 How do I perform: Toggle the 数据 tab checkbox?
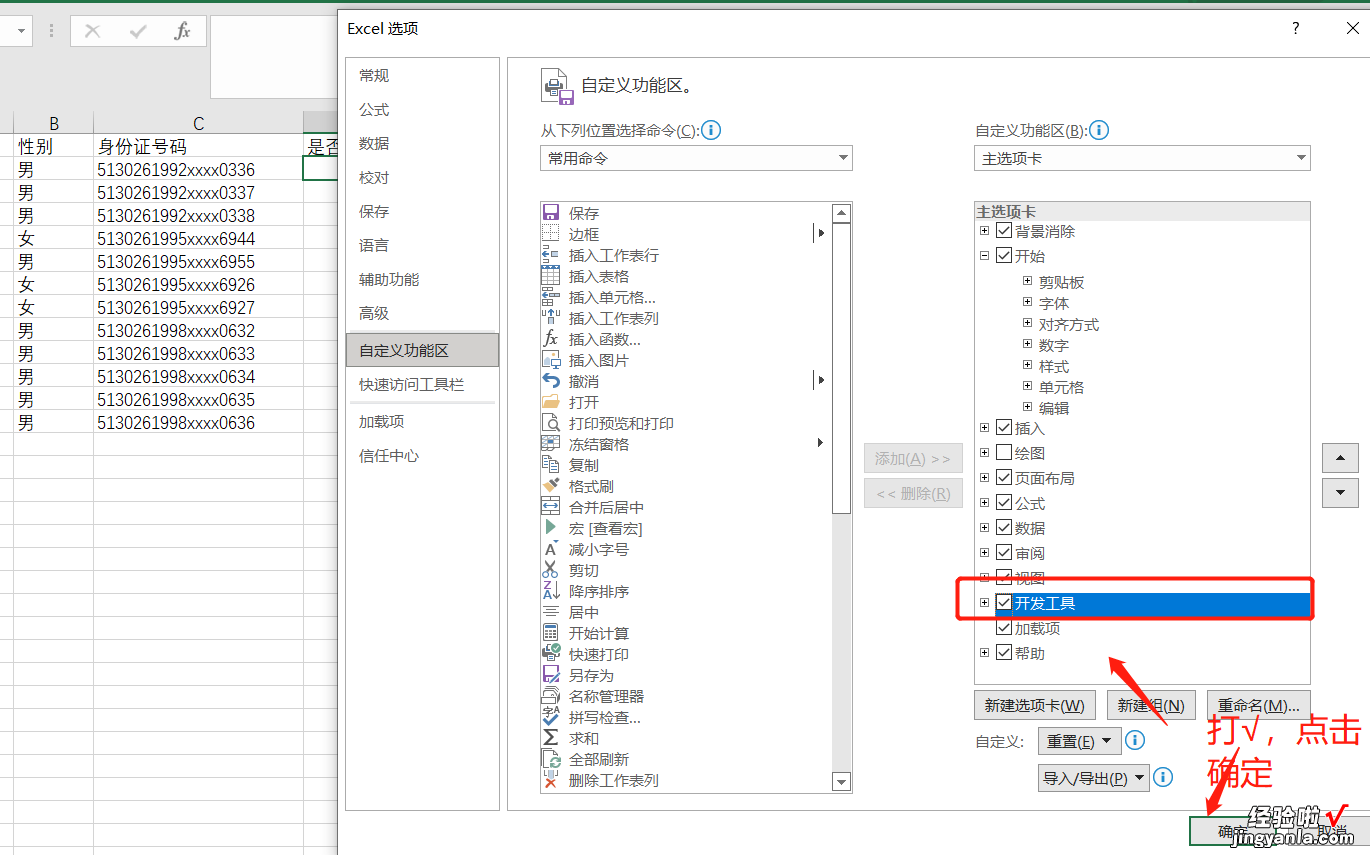pyautogui.click(x=1004, y=528)
